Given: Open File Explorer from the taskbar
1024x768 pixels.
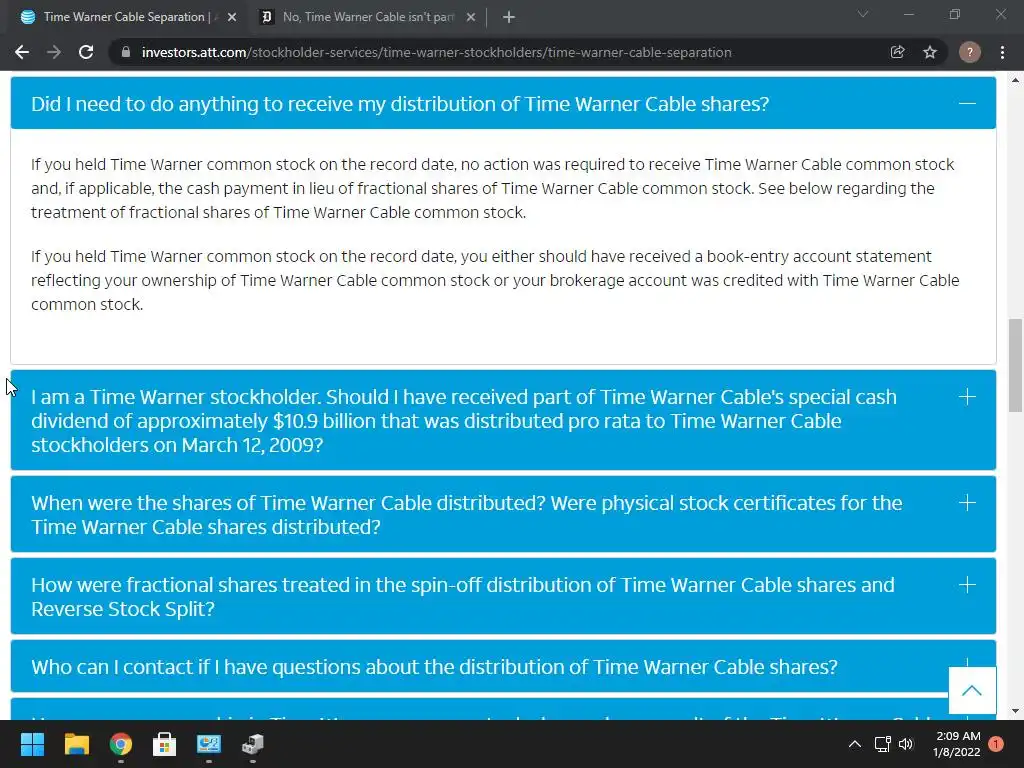Looking at the screenshot, I should click(x=76, y=744).
